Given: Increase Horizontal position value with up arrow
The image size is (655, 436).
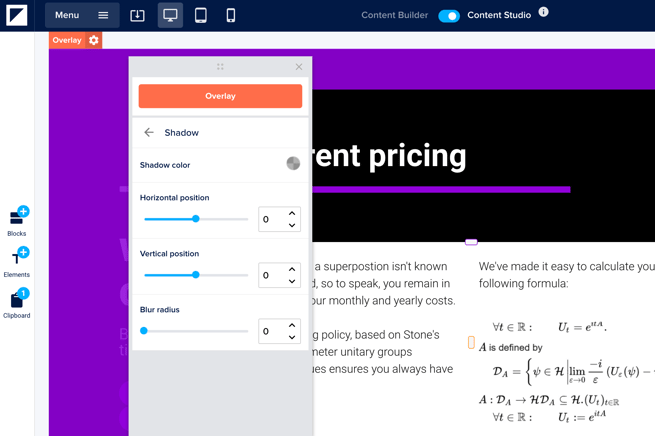Looking at the screenshot, I should tap(292, 213).
